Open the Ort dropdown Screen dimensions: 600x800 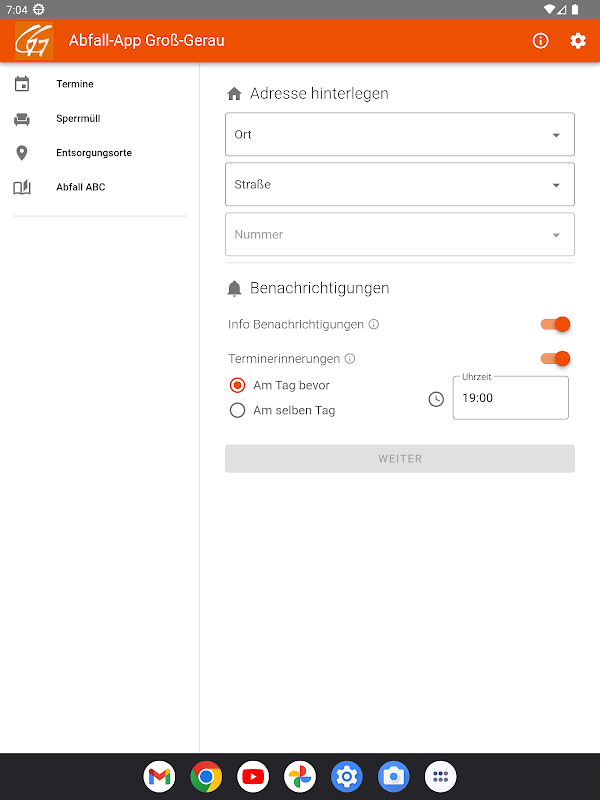click(400, 134)
